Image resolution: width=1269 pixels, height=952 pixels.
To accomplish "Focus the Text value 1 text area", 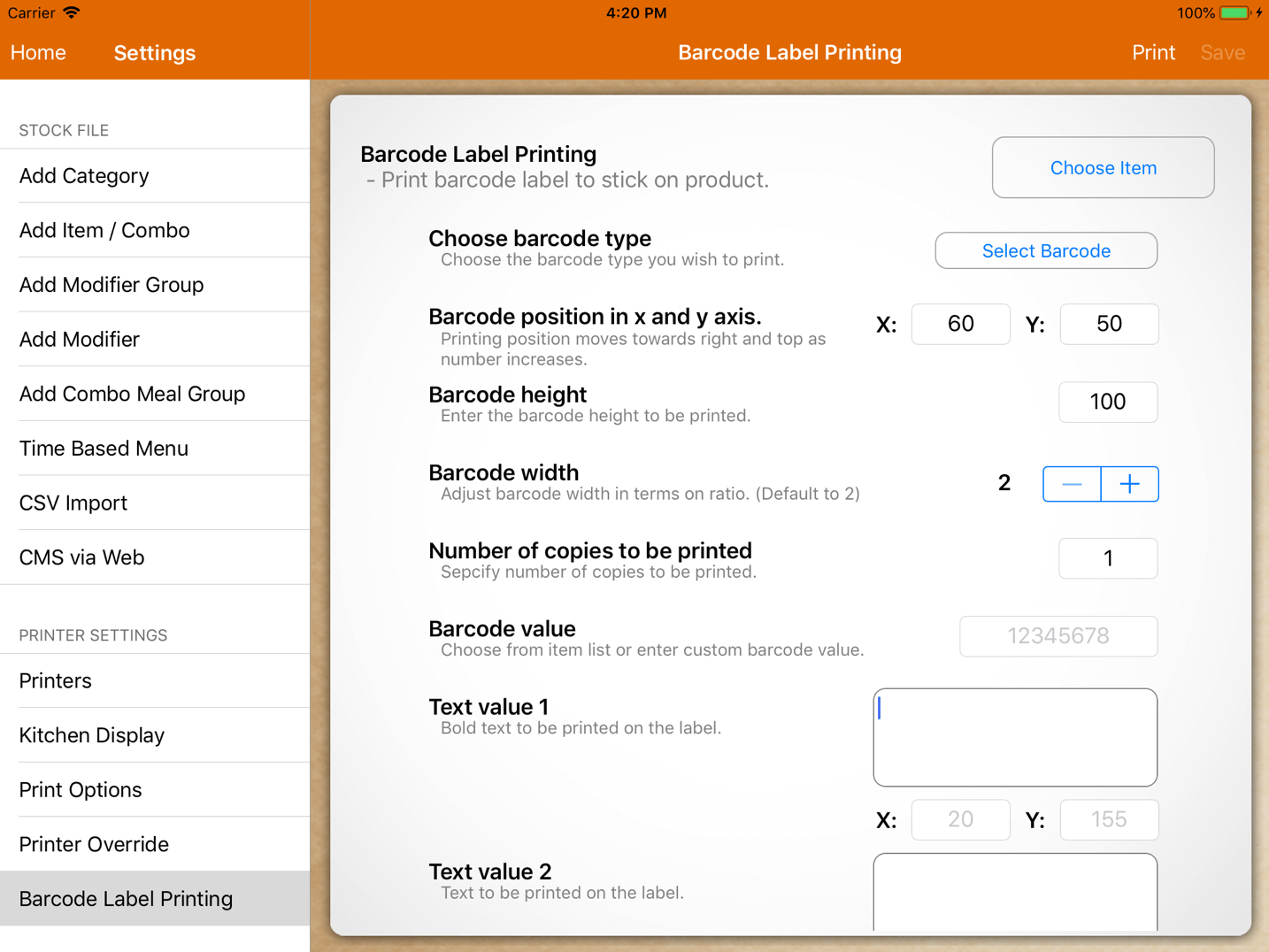I will (x=1014, y=737).
